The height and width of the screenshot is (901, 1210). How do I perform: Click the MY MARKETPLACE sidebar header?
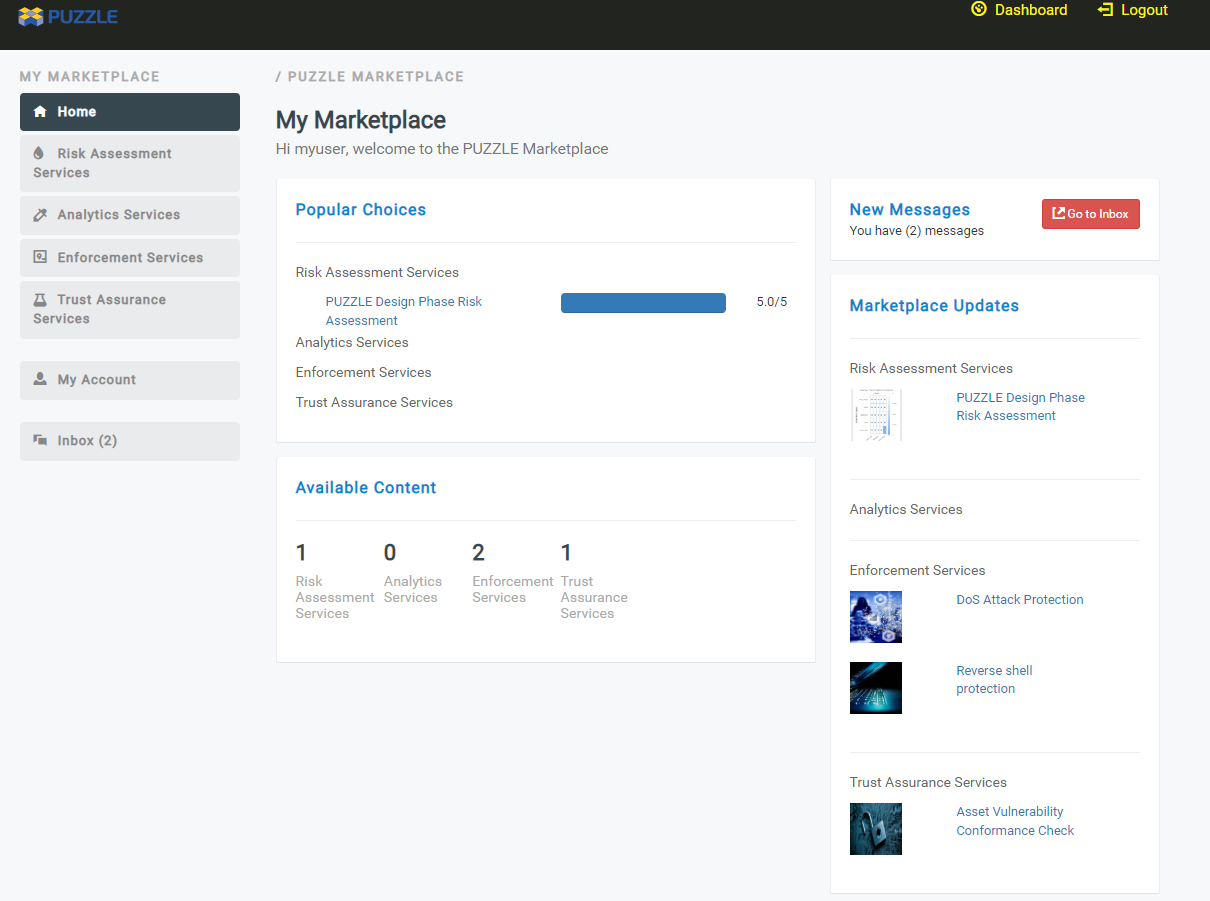90,77
